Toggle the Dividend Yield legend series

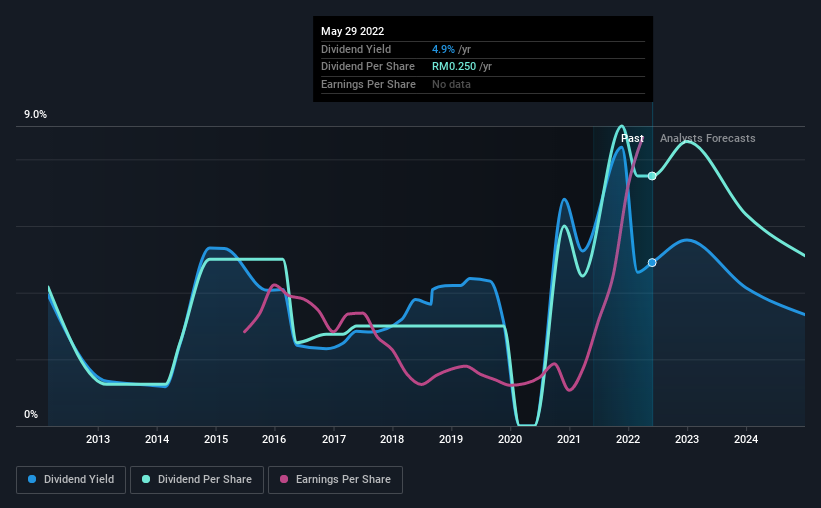coord(71,480)
